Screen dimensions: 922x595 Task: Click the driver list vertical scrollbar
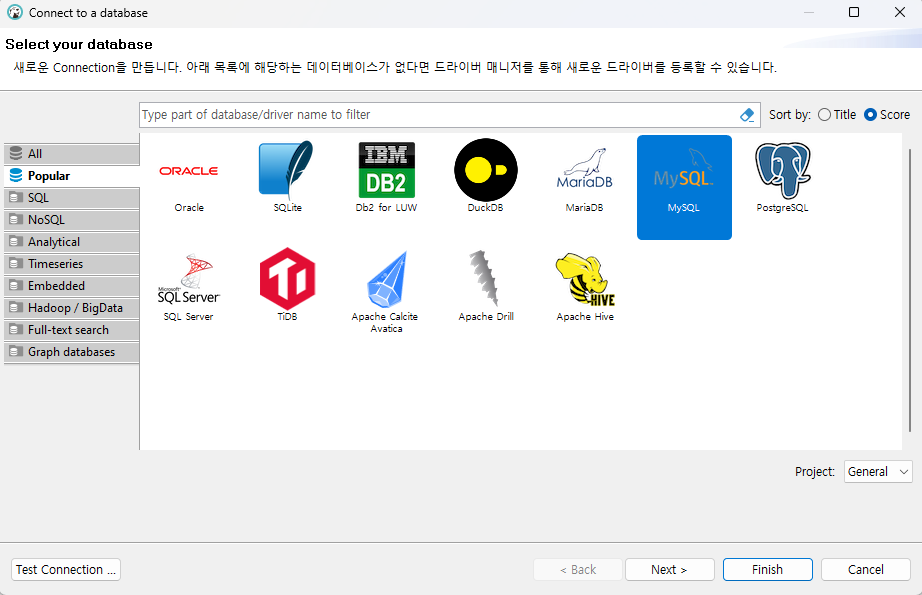(910, 292)
